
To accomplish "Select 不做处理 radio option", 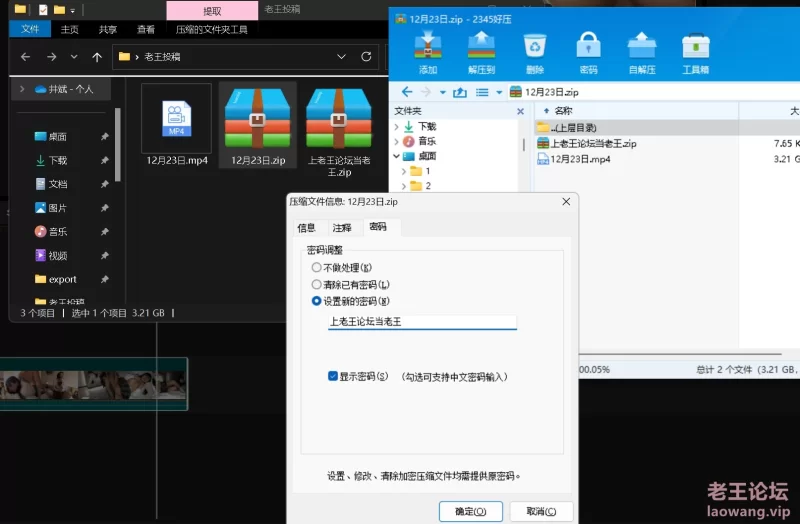I will pyautogui.click(x=317, y=268).
